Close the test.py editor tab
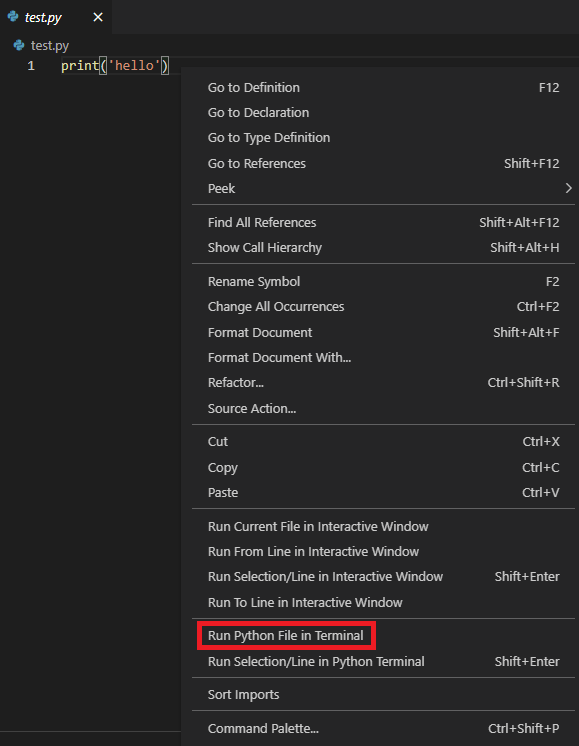The image size is (579, 746). [x=98, y=17]
